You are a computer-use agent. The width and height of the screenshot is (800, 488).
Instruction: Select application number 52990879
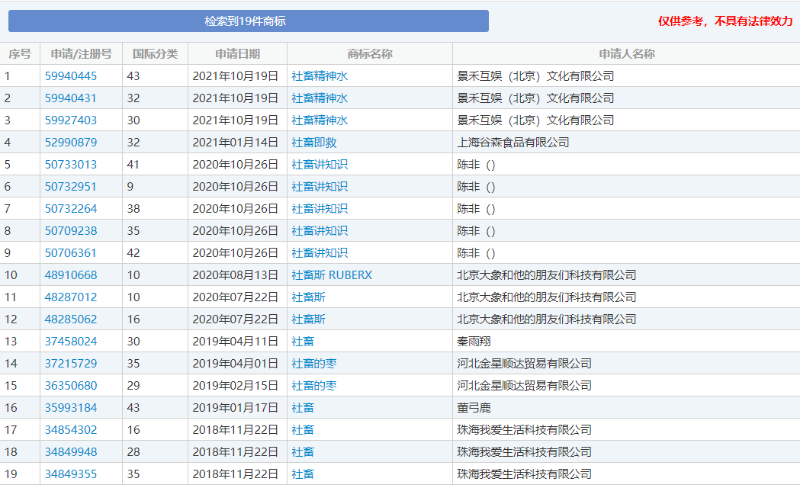point(71,142)
